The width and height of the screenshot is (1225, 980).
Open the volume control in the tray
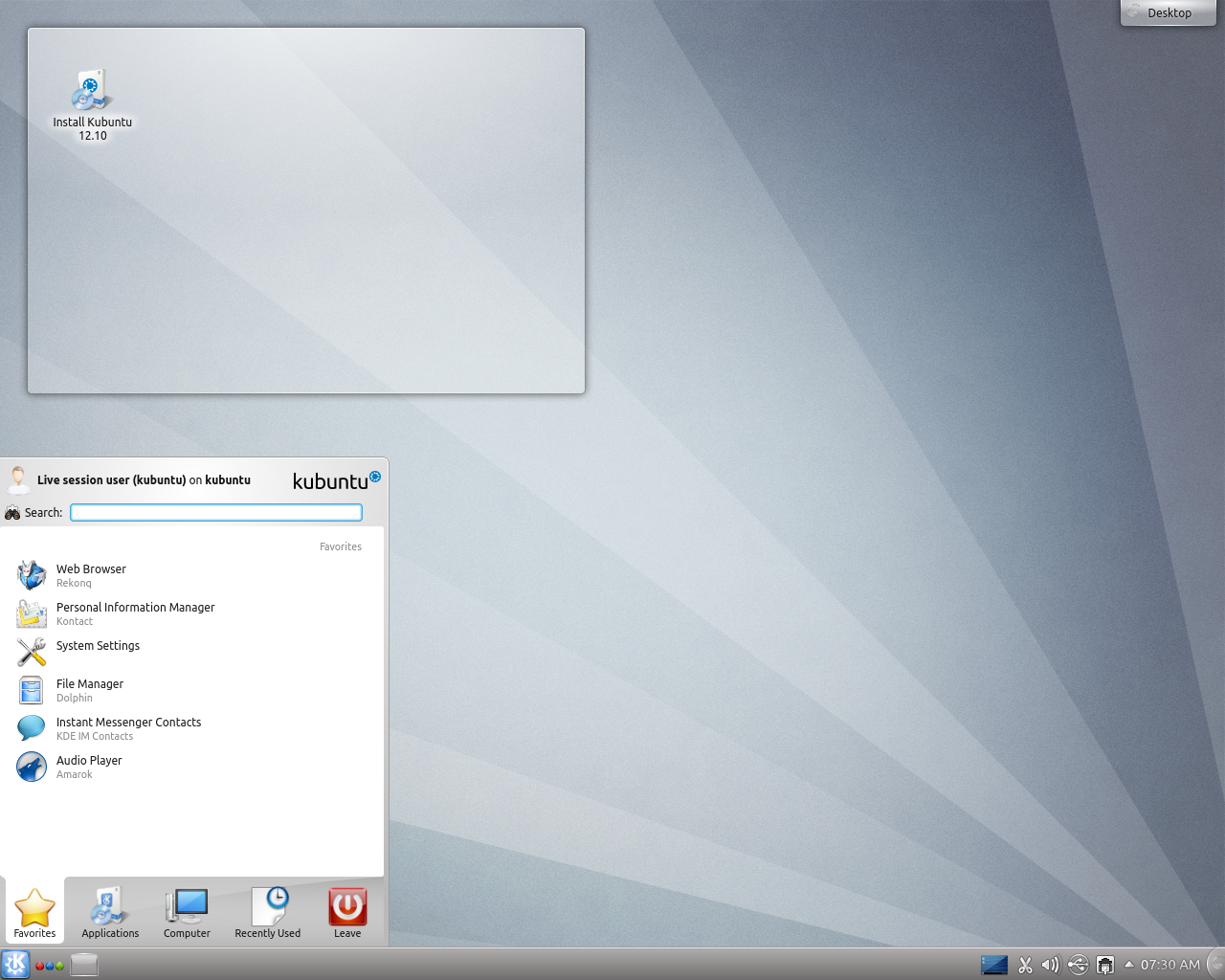(1050, 965)
